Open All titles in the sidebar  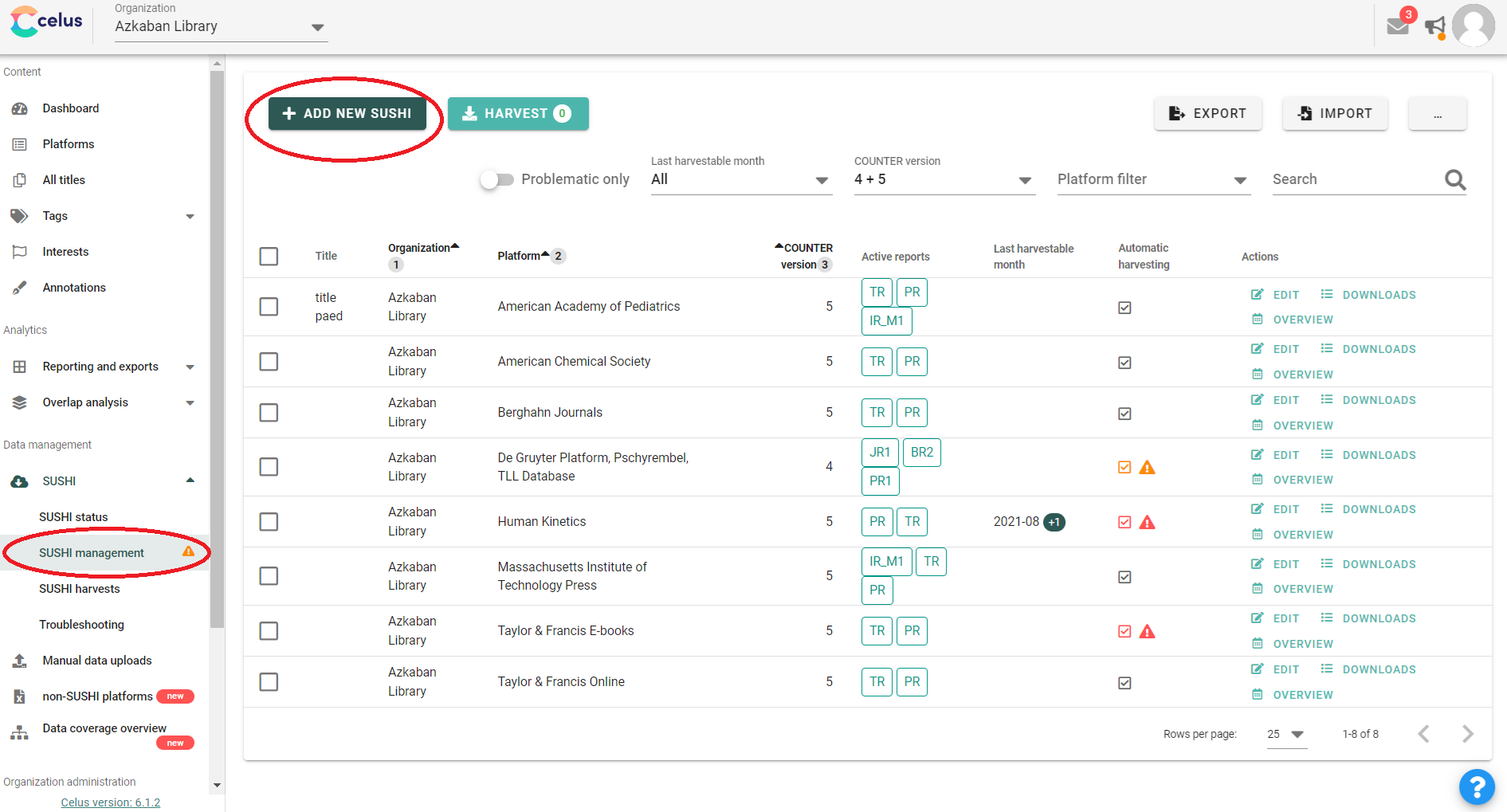[64, 180]
